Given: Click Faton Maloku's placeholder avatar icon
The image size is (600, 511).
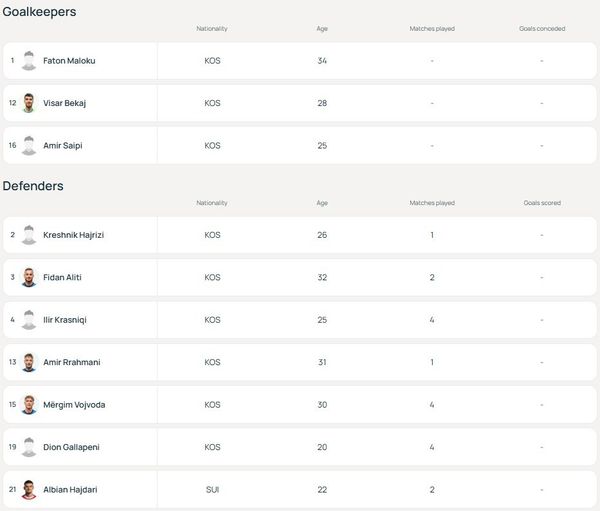Looking at the screenshot, I should [x=29, y=61].
